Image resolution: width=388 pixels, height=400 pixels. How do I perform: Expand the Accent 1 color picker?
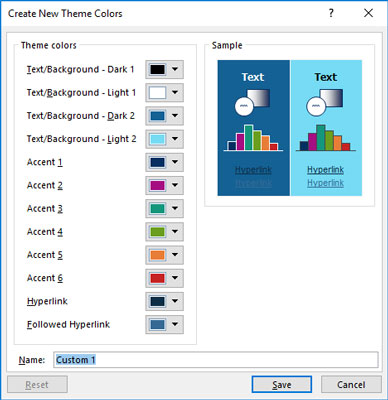164,162
